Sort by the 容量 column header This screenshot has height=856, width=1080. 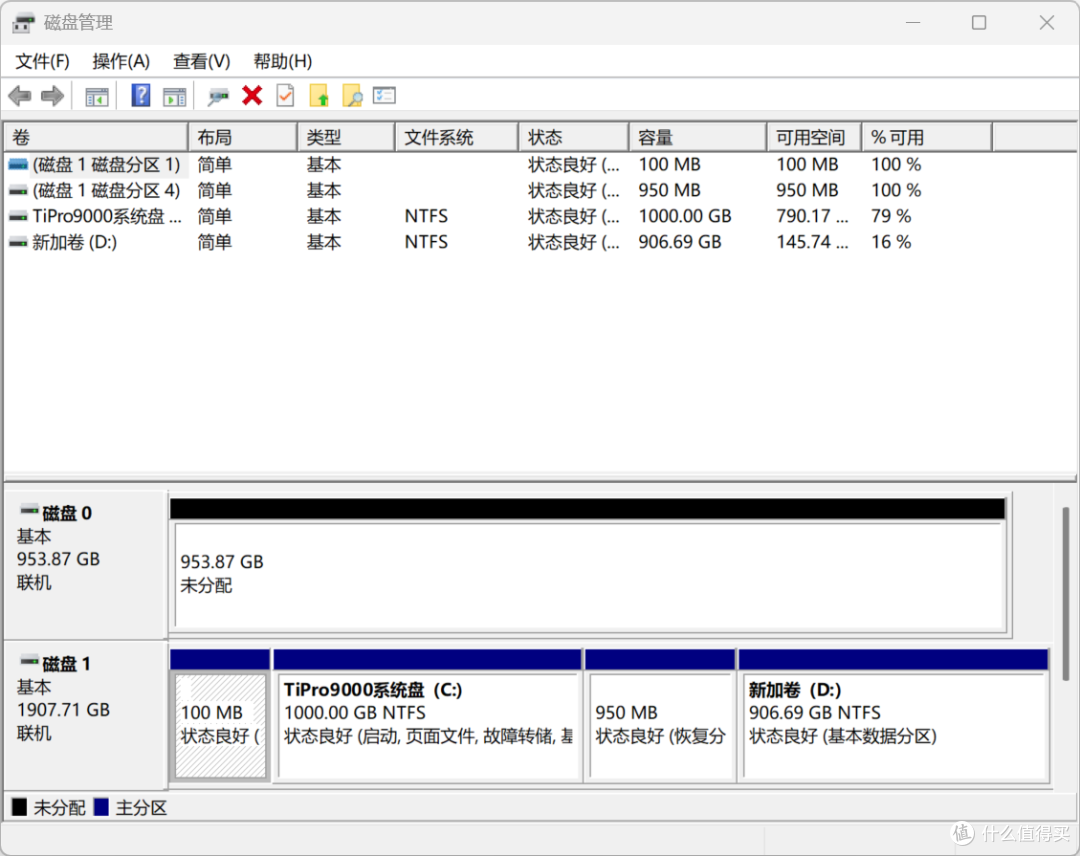[698, 137]
